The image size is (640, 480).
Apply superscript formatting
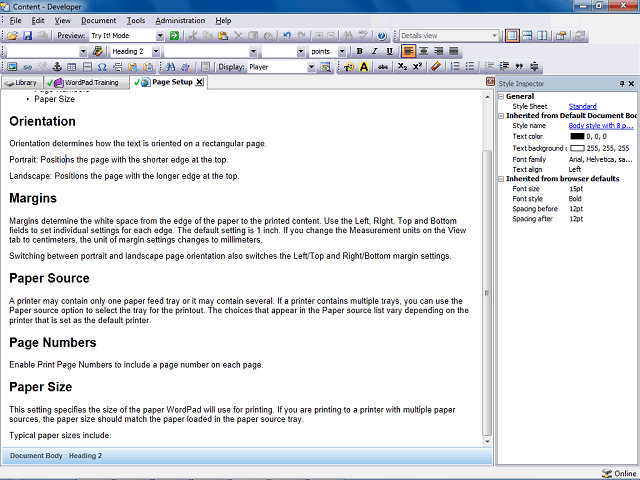coord(417,67)
